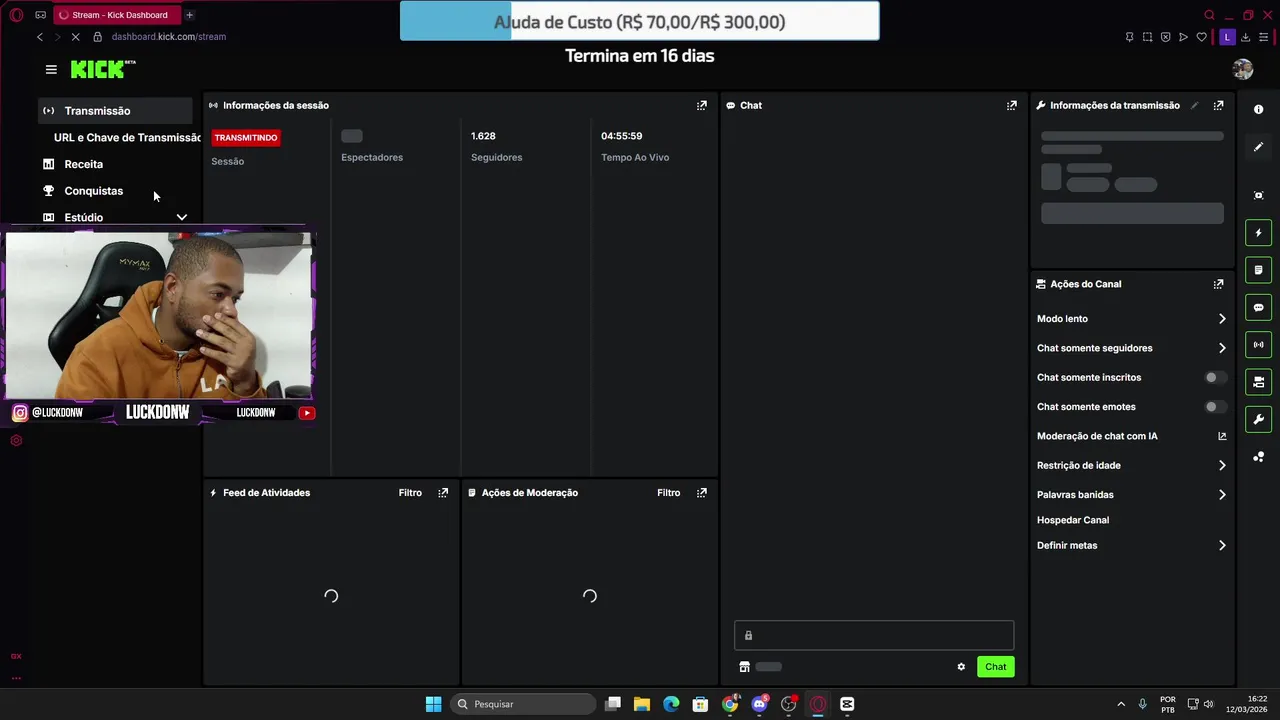Open Microsoft Edge from the taskbar
This screenshot has height=720, width=1280.
[671, 704]
